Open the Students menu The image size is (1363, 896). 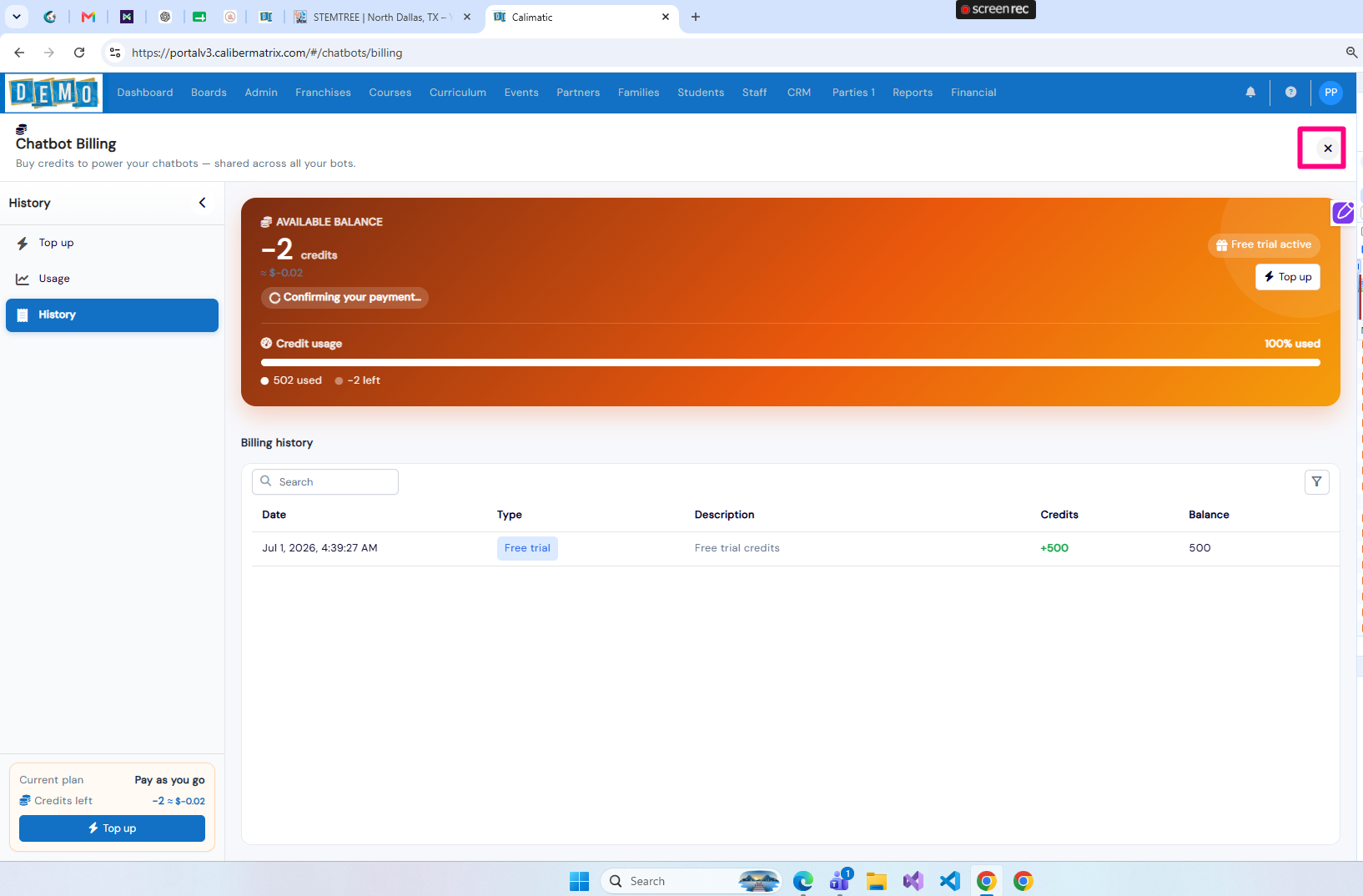[701, 93]
